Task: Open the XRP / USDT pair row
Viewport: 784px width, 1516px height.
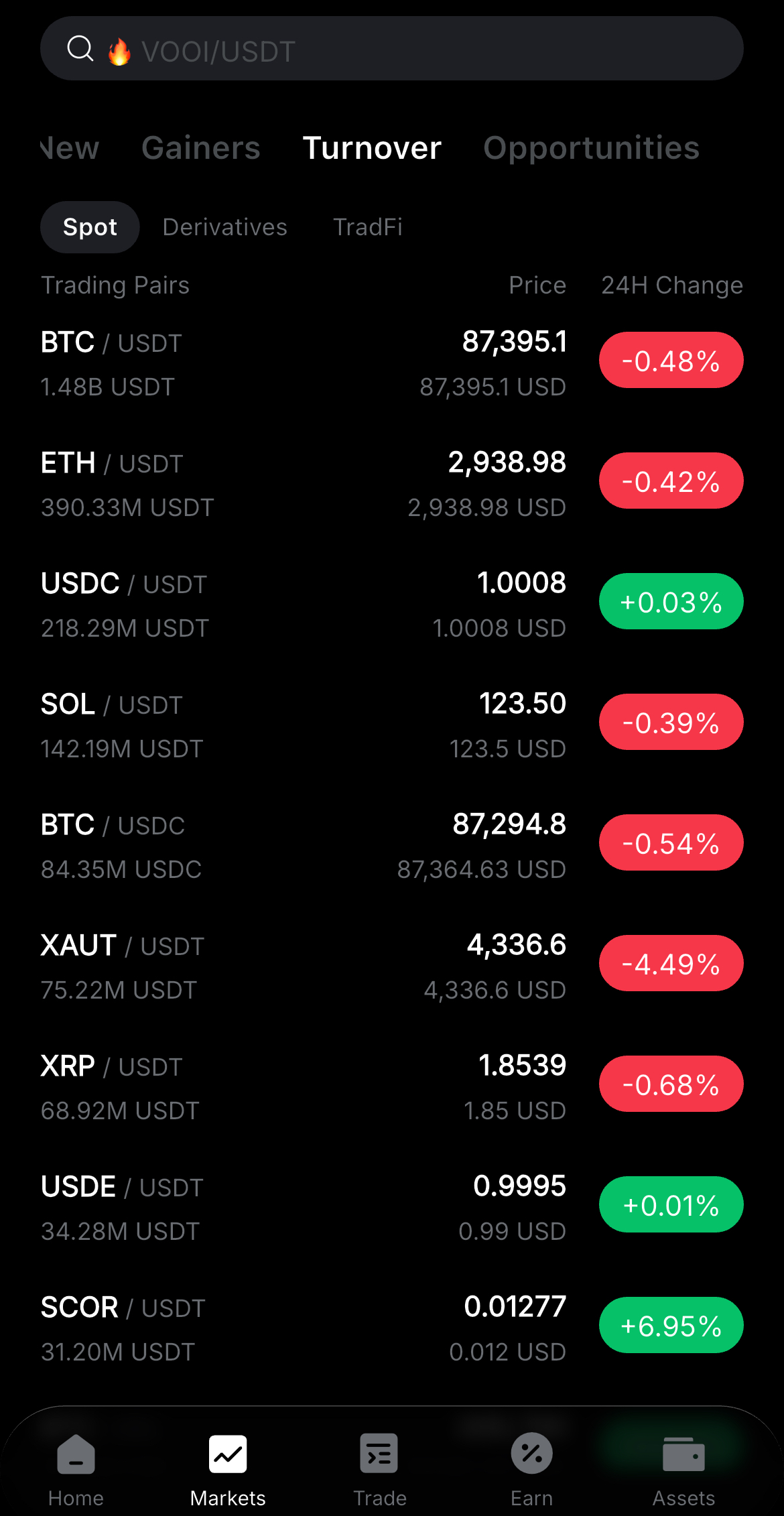Action: tap(268, 1086)
